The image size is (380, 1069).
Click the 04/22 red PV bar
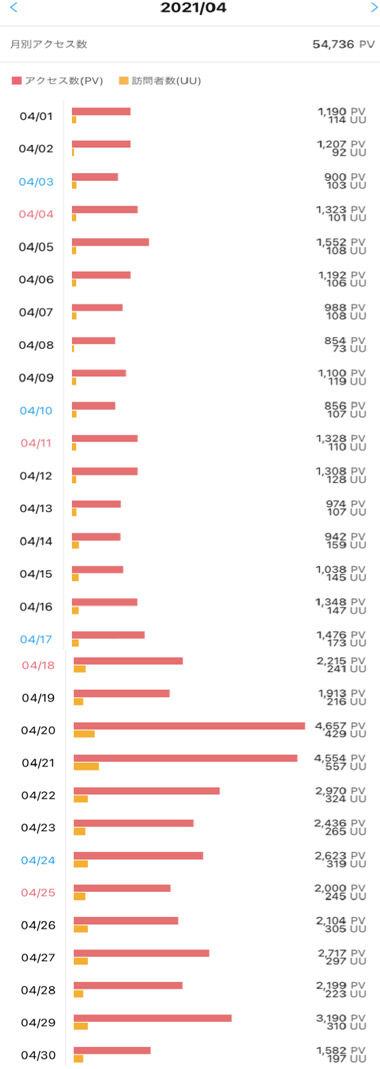coord(147,790)
